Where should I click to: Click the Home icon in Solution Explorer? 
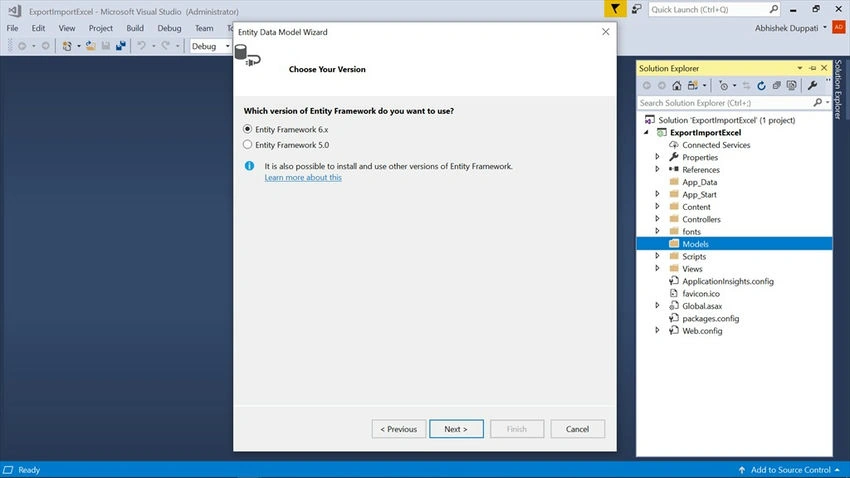(x=677, y=86)
